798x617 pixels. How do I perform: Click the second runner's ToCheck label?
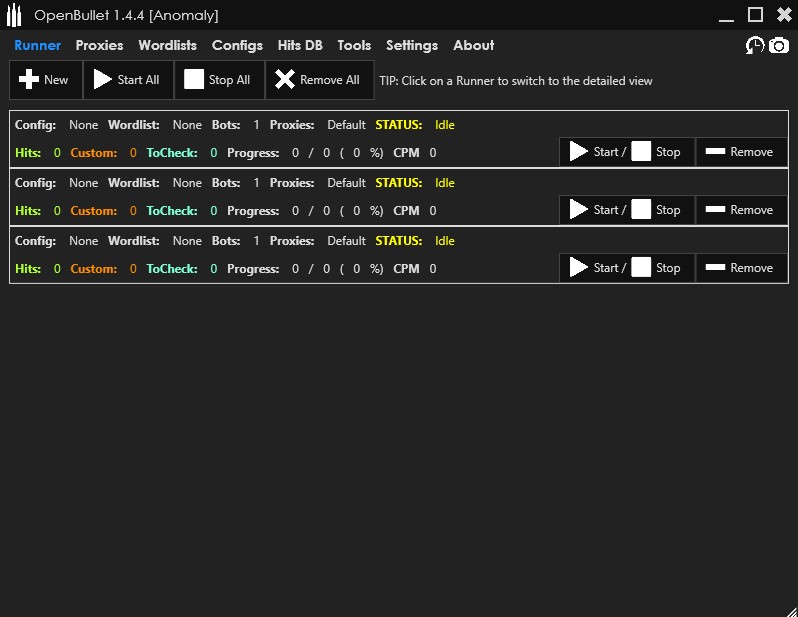172,211
